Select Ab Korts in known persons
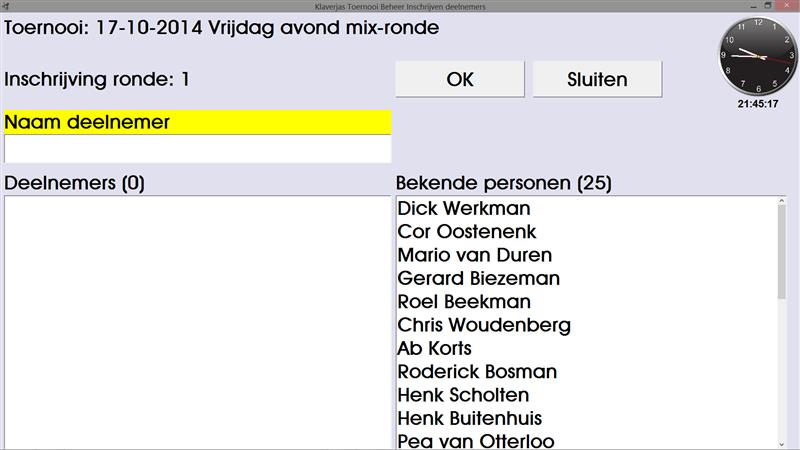This screenshot has height=450, width=800. (434, 348)
